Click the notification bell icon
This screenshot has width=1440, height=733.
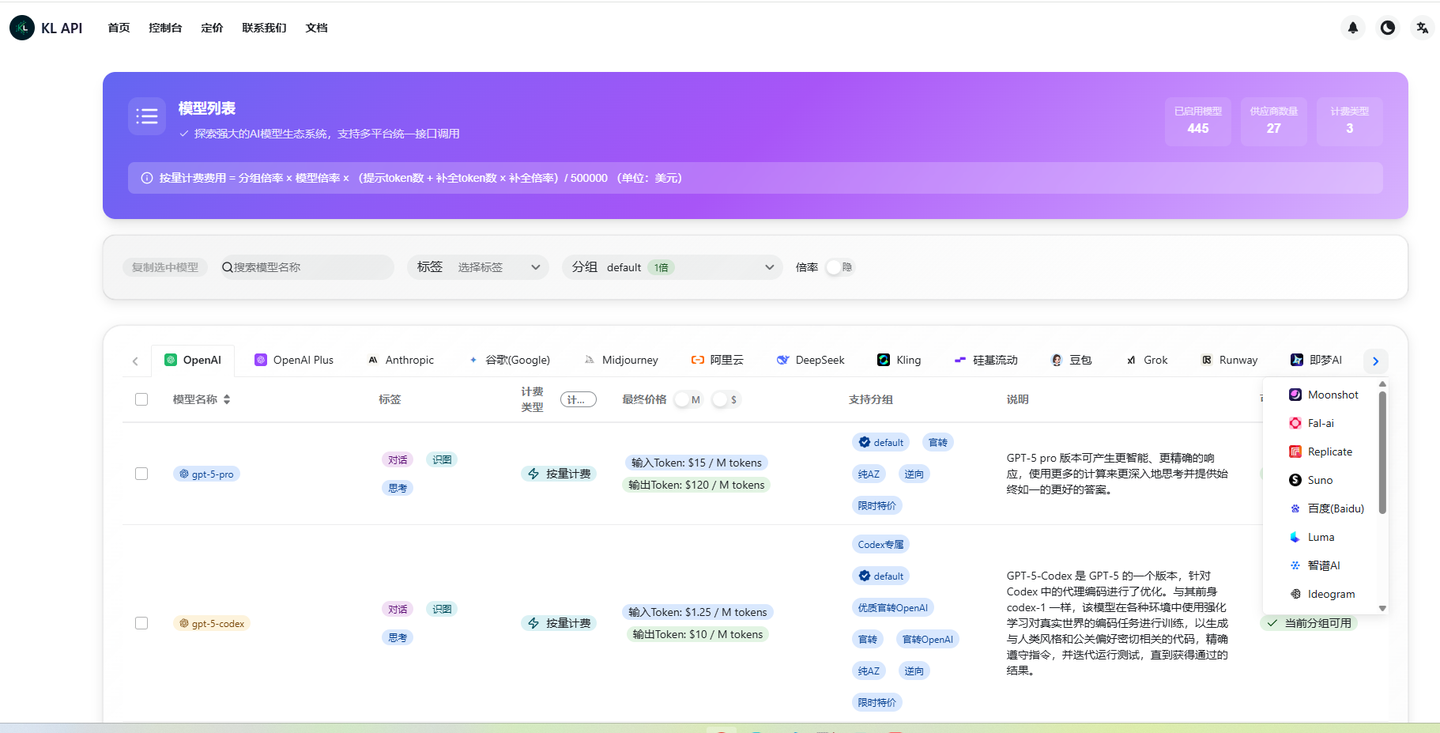[1352, 27]
